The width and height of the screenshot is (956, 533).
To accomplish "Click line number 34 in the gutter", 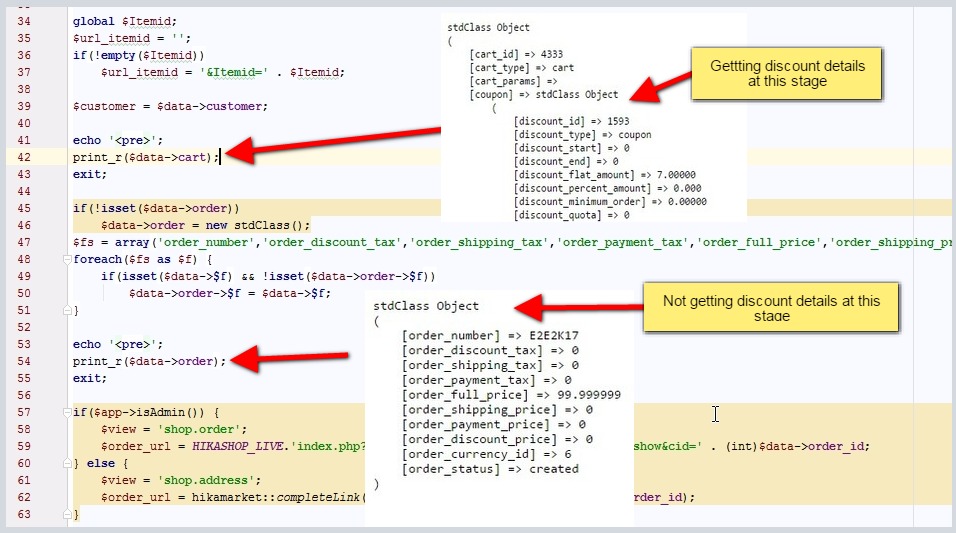I will pos(24,21).
